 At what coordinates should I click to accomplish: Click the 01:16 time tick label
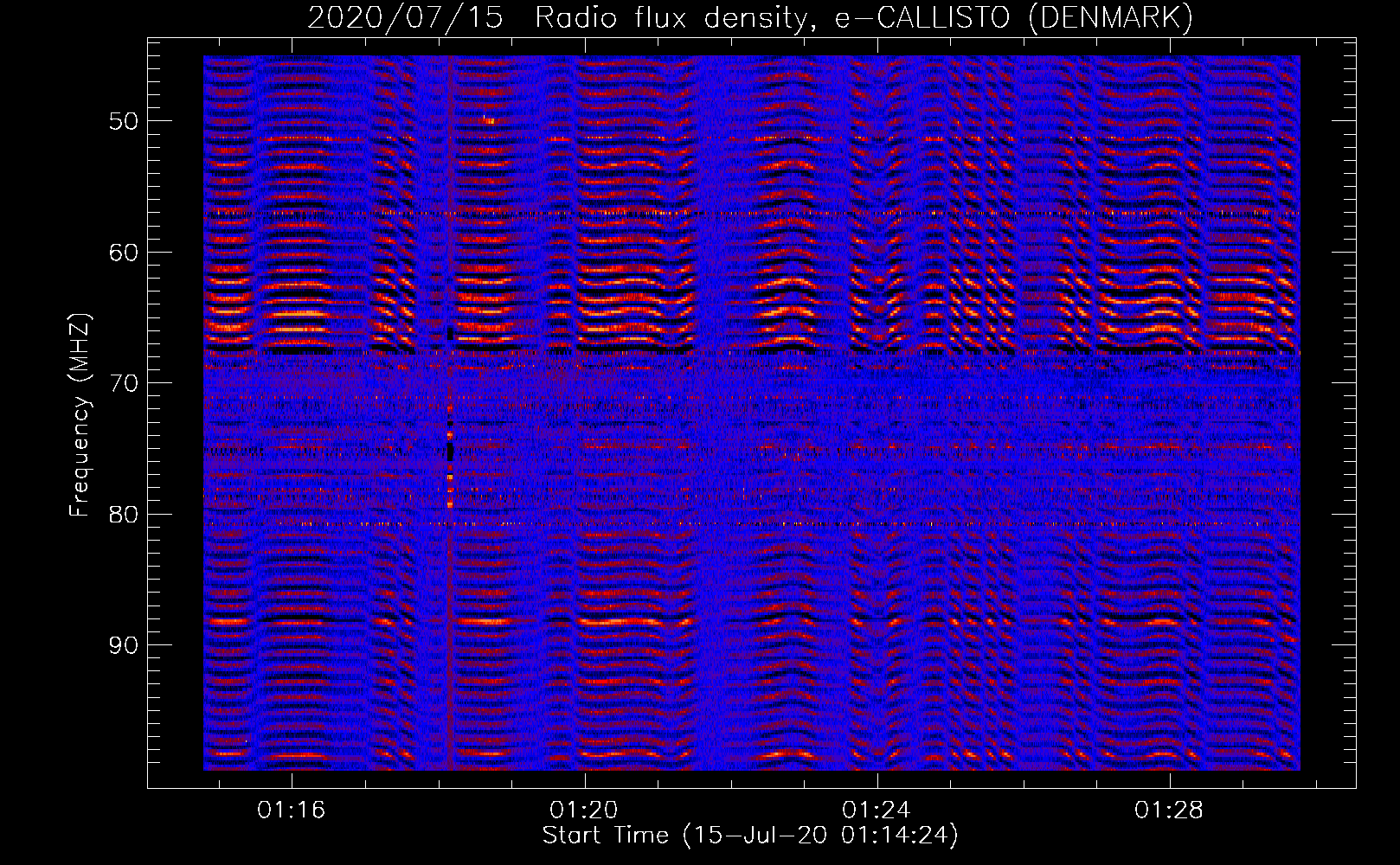click(x=292, y=810)
